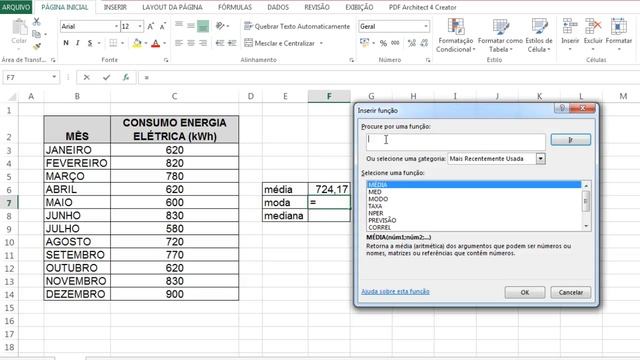
Task: Open Mesclar e Centralizar dropdown arrow
Action: pyautogui.click(x=321, y=43)
